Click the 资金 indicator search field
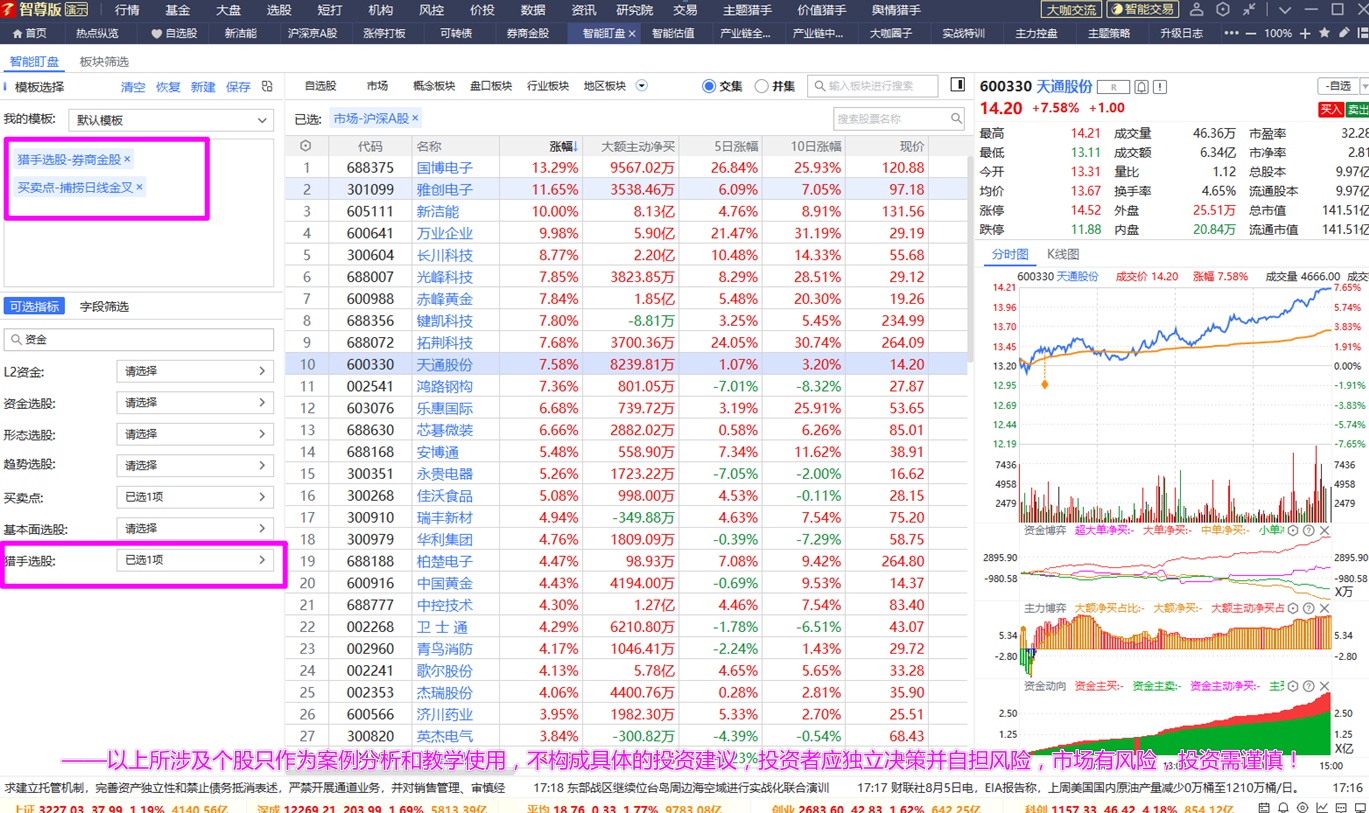Image resolution: width=1369 pixels, height=813 pixels. click(x=139, y=340)
